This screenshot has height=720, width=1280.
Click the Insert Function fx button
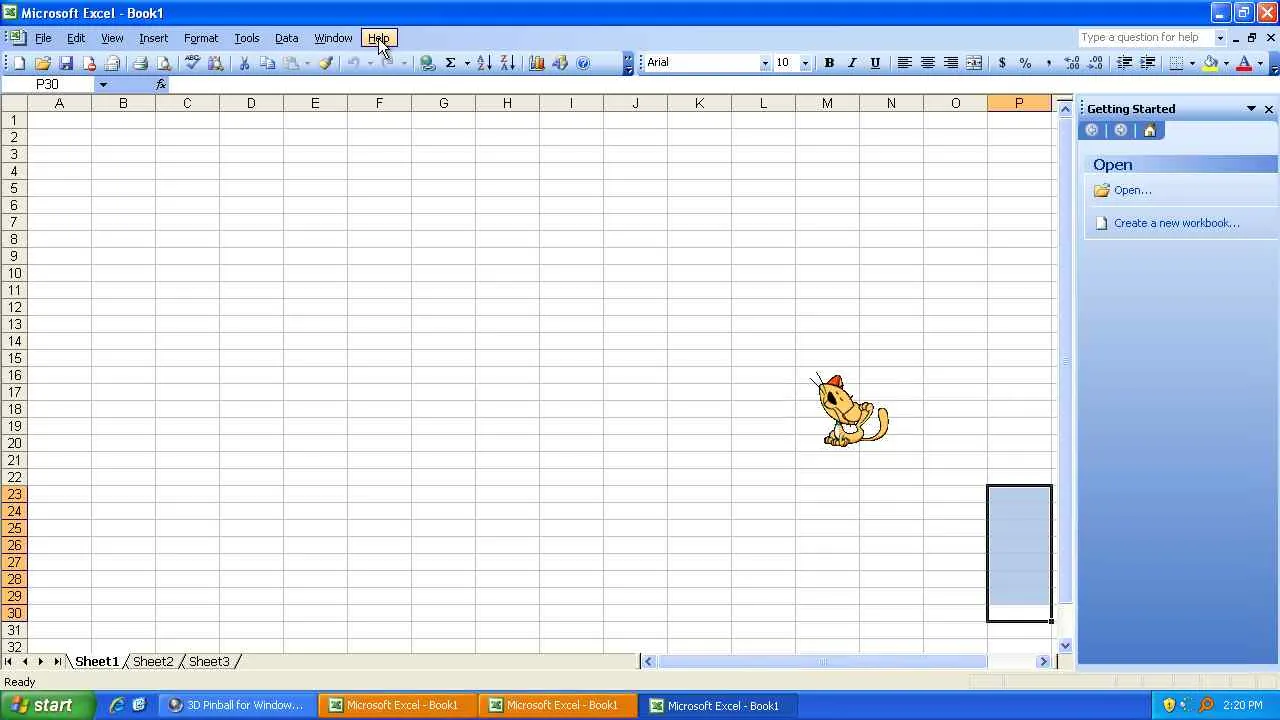tap(161, 85)
